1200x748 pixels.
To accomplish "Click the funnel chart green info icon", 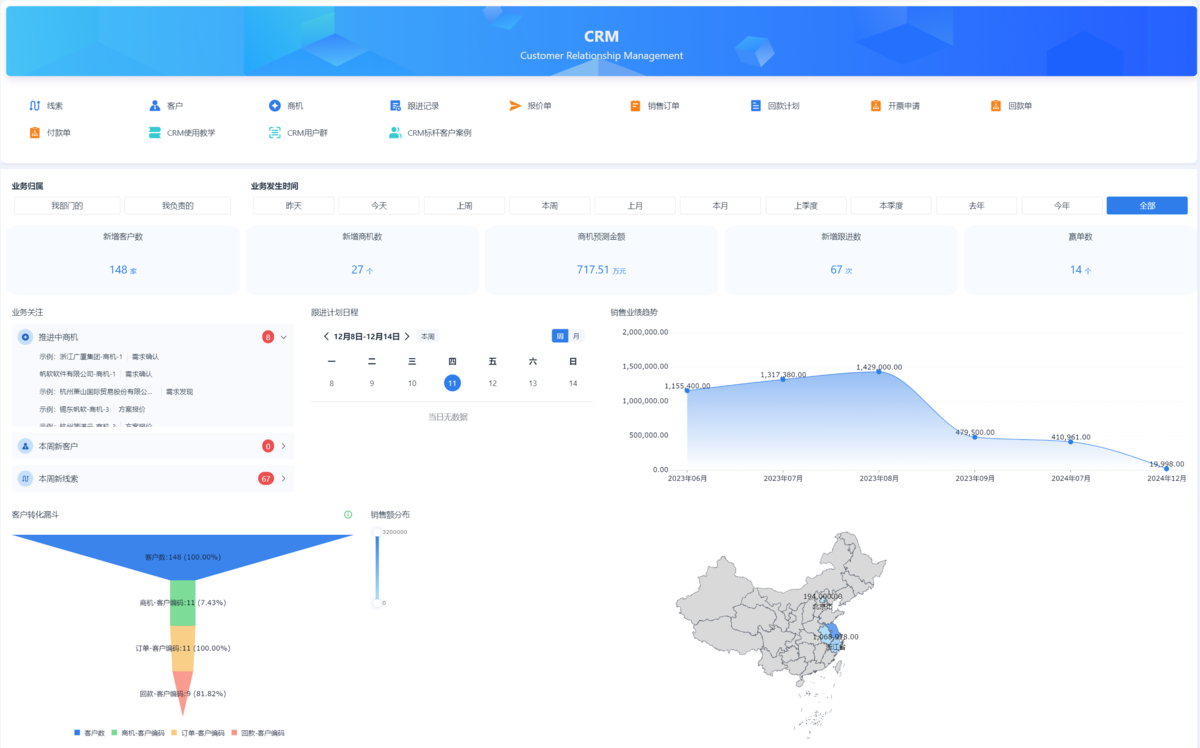I will coord(348,515).
